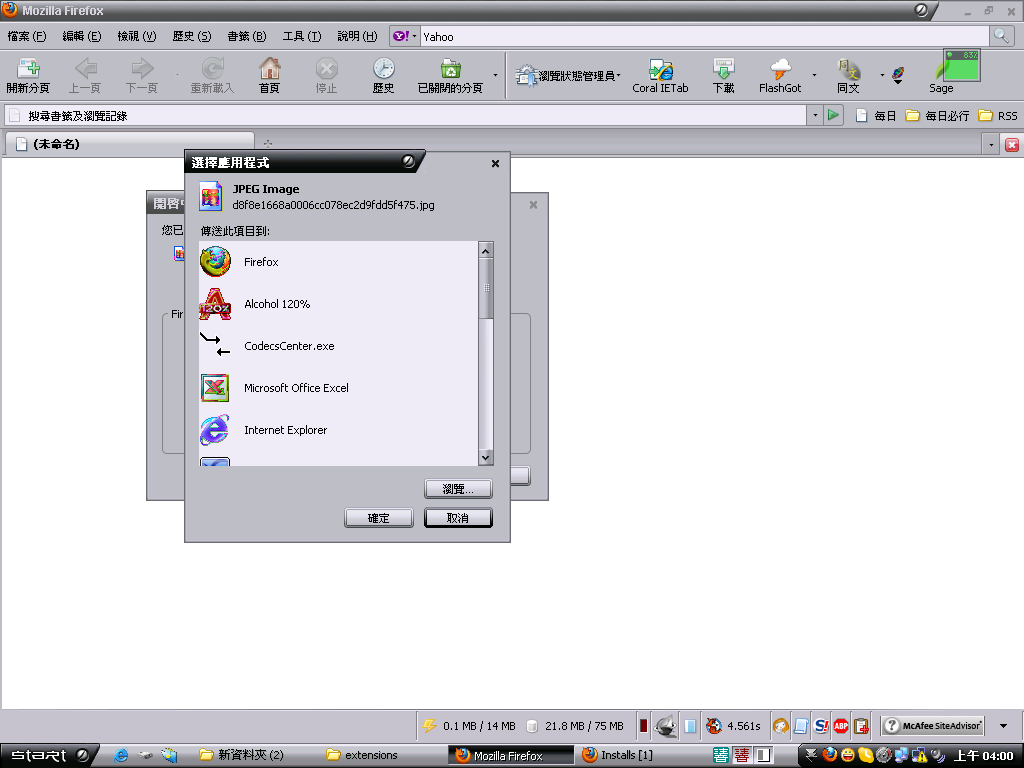Open the 書籤 (Bookmarks) menu

(246, 36)
